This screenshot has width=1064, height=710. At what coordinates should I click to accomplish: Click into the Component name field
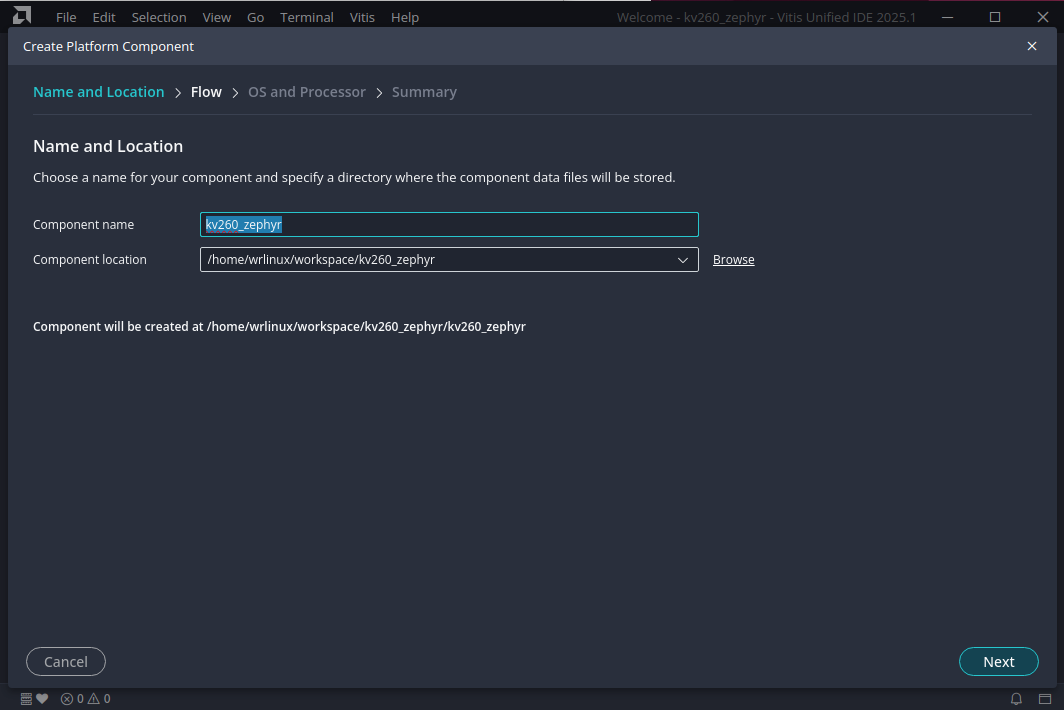coord(449,225)
